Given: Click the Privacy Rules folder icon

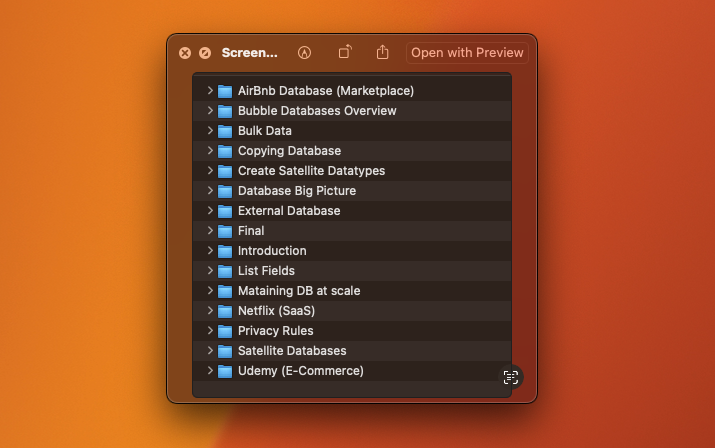Looking at the screenshot, I should pyautogui.click(x=225, y=331).
